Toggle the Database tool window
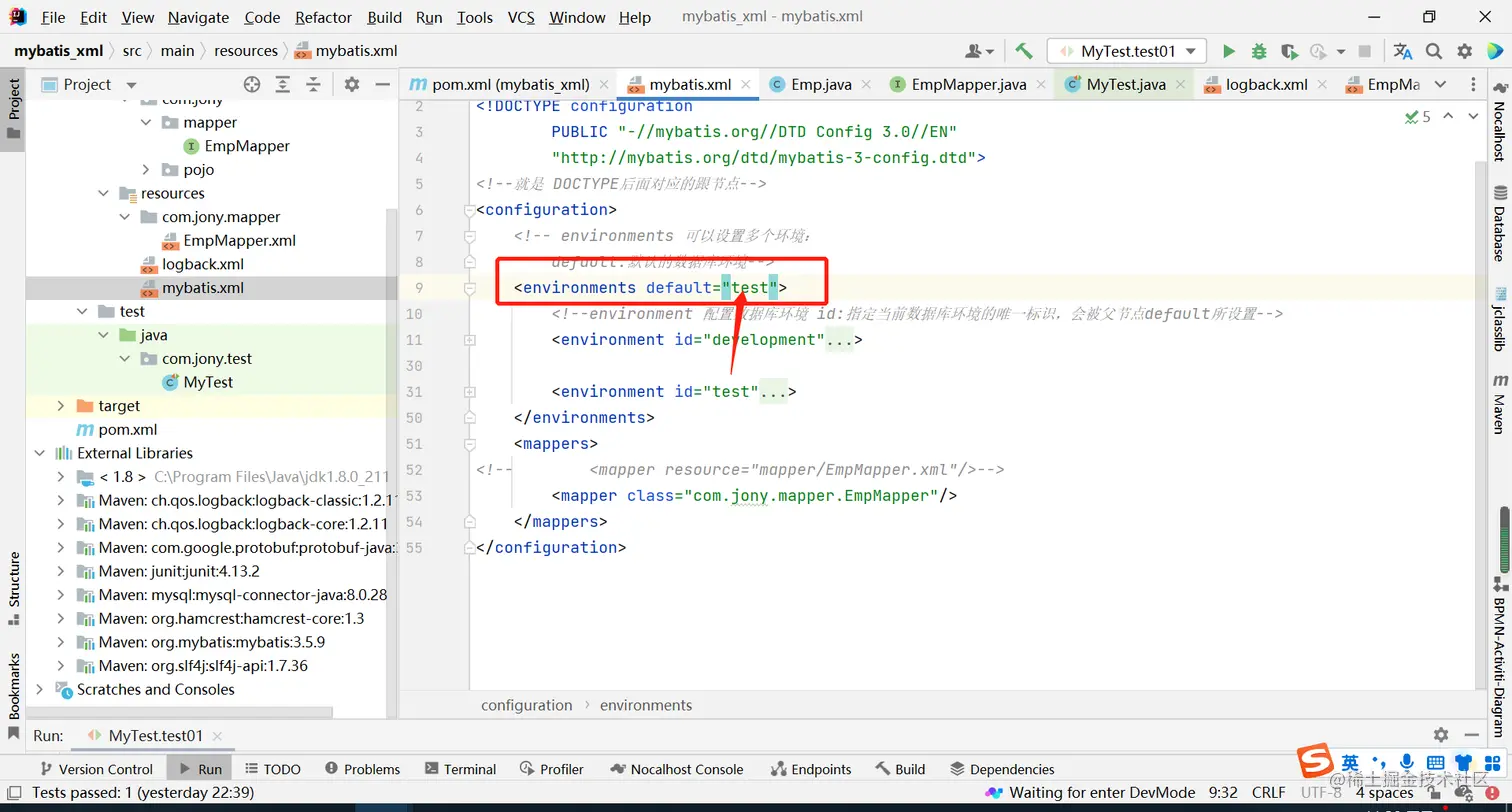The image size is (1512, 812). click(1500, 223)
